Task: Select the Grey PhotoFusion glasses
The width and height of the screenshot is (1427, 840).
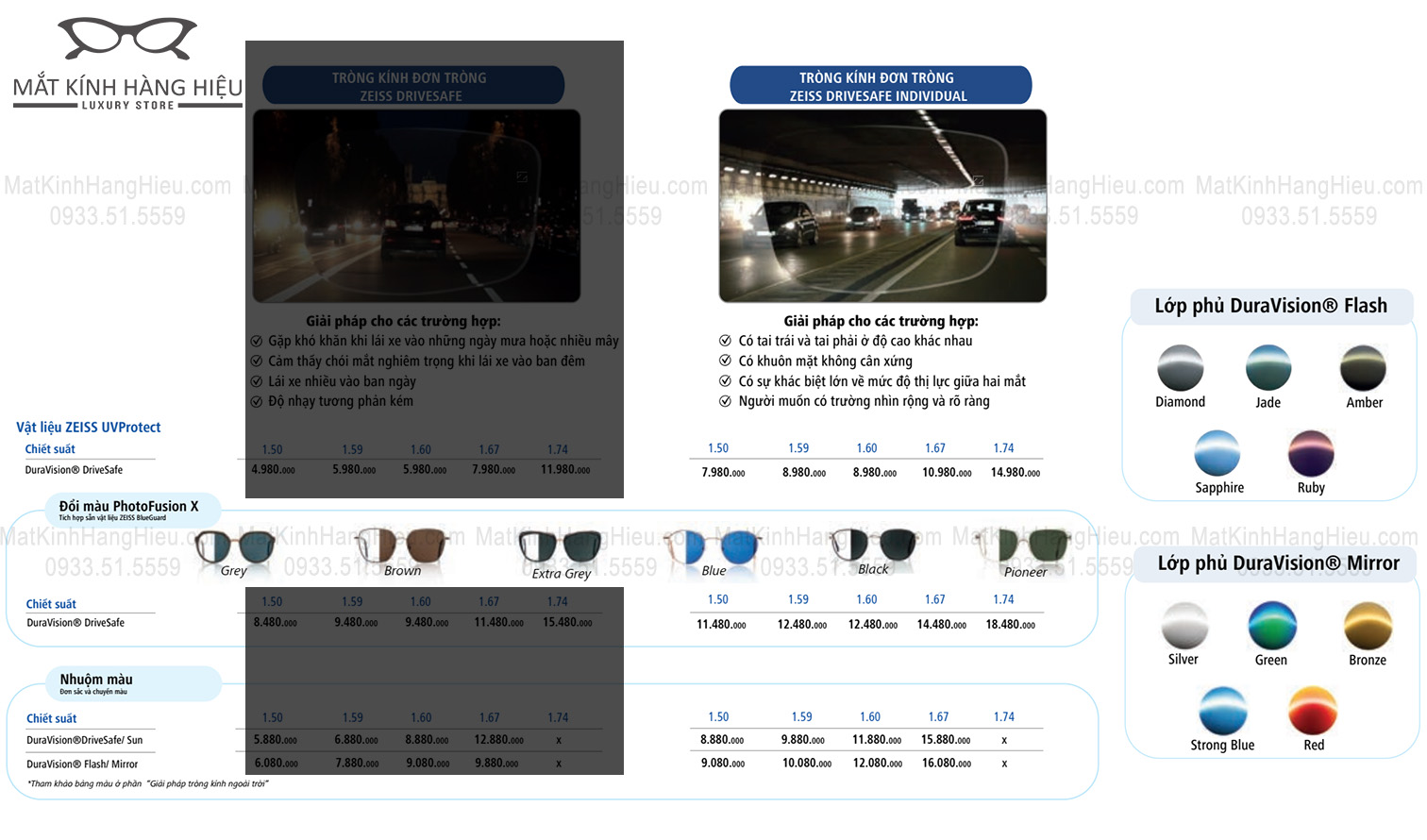Action: [x=235, y=549]
